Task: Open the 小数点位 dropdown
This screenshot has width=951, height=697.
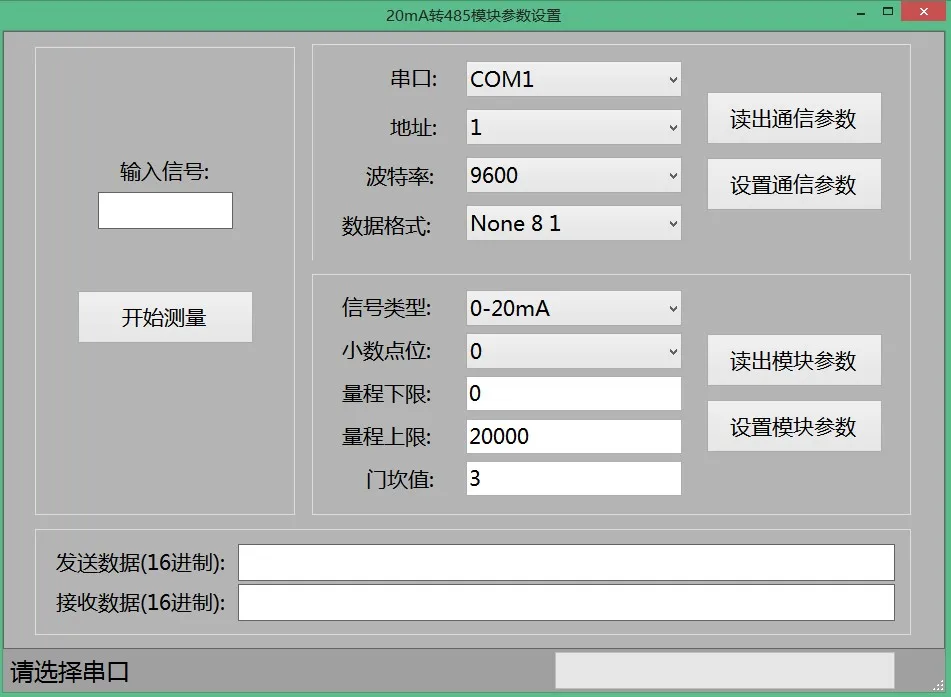Action: pyautogui.click(x=573, y=351)
